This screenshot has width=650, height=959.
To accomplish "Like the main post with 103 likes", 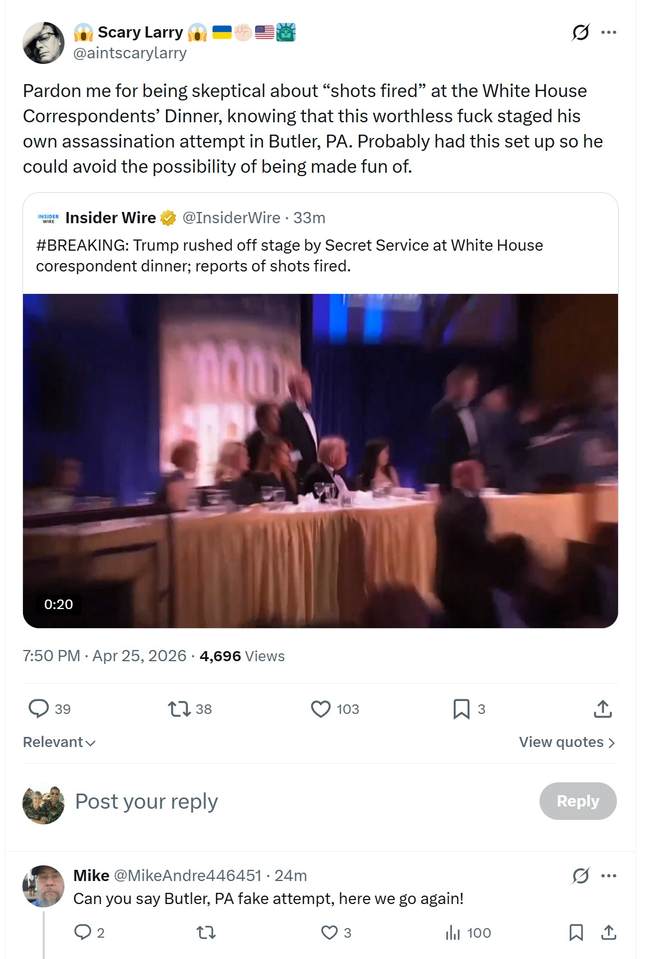I will (x=321, y=709).
